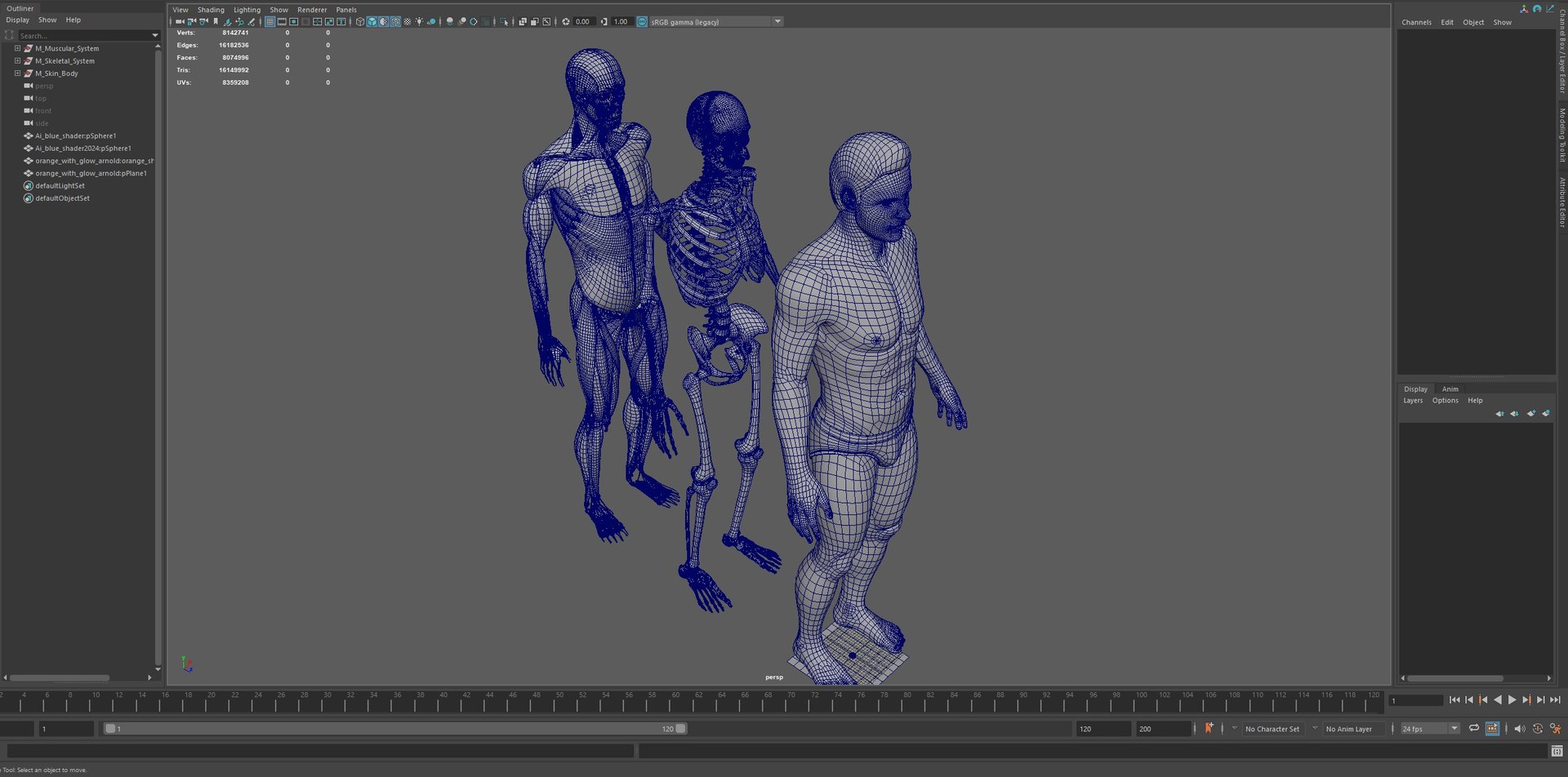Viewport: 1568px width, 777px height.
Task: Toggle color management icon before sRGB
Action: 641,21
